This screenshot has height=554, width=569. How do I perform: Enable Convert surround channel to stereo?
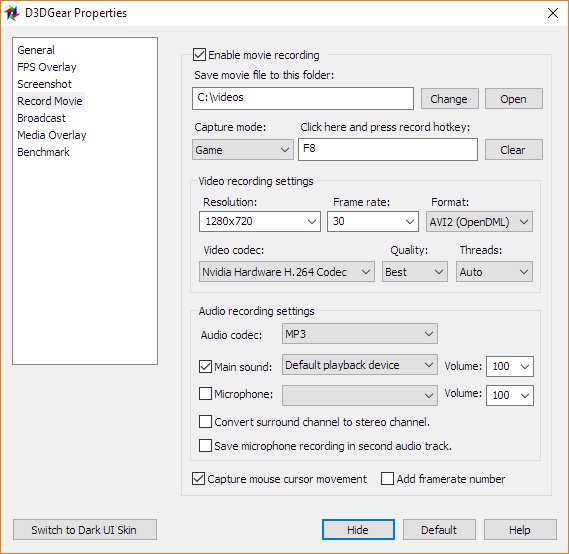tap(205, 422)
